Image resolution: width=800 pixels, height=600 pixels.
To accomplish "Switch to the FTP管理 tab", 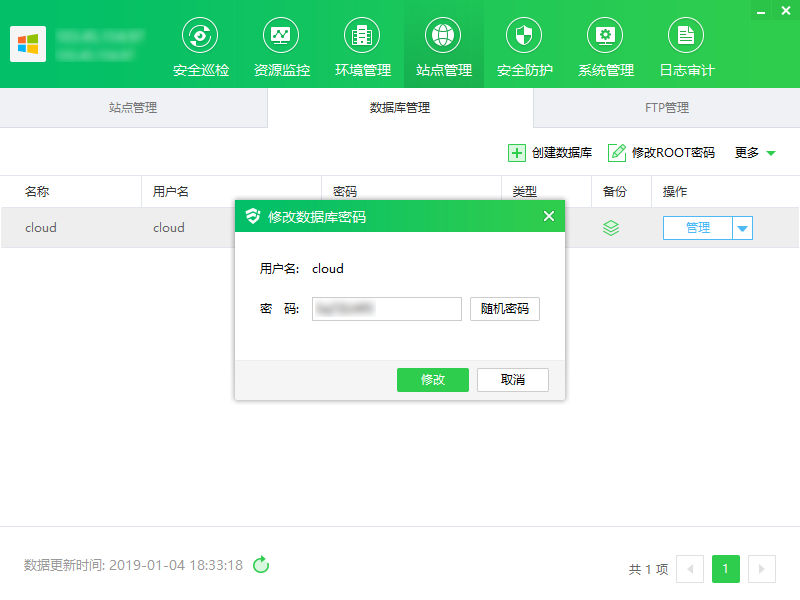I will 667,108.
